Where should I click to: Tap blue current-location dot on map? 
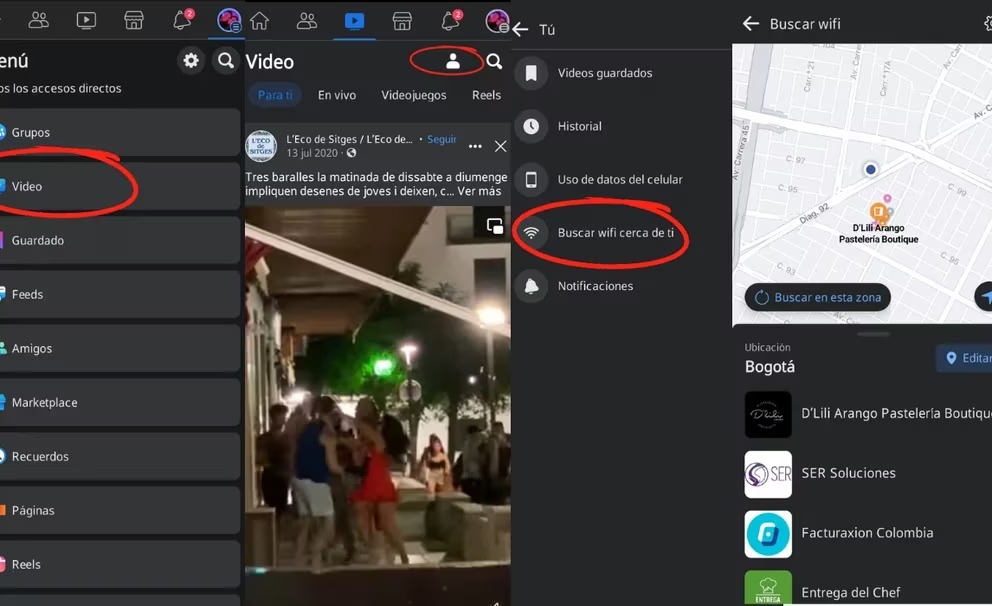871,170
